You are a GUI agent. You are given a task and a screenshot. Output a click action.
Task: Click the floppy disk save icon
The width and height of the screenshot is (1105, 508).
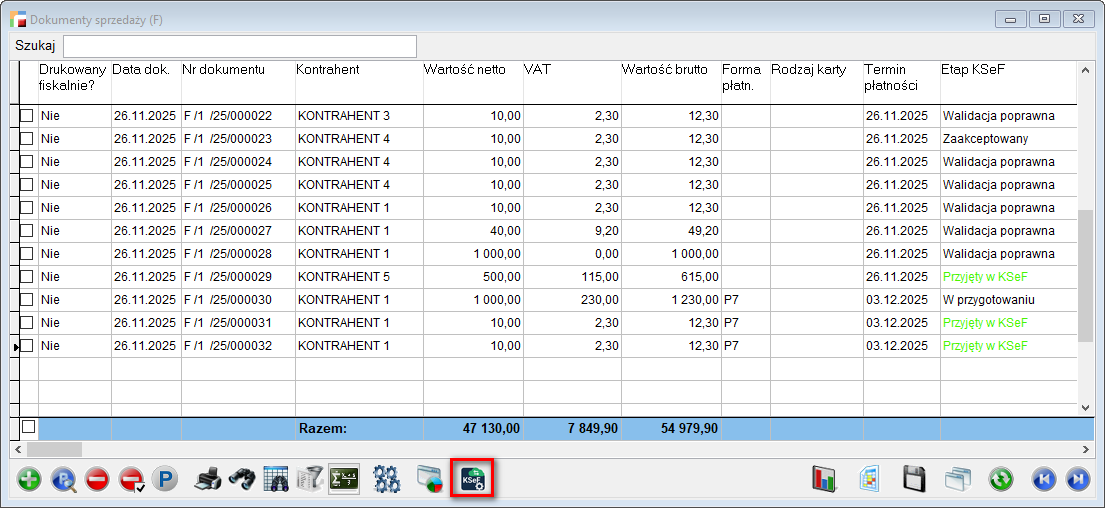pyautogui.click(x=916, y=479)
